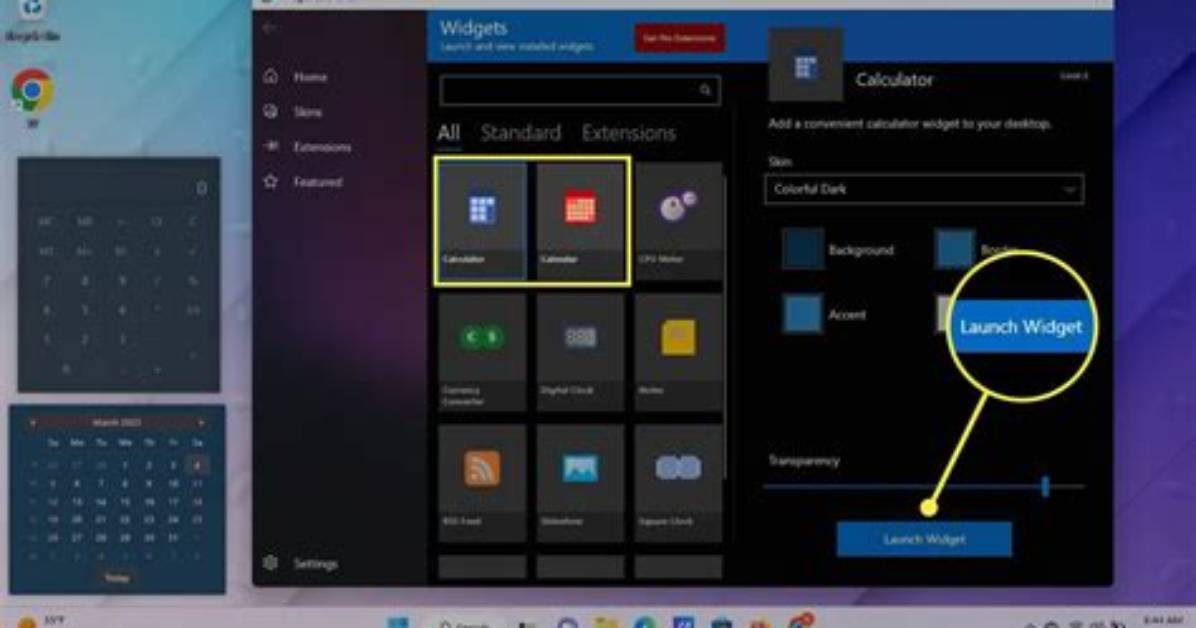Pick the Background color swatch
Viewport: 1196px width, 628px height.
(802, 249)
